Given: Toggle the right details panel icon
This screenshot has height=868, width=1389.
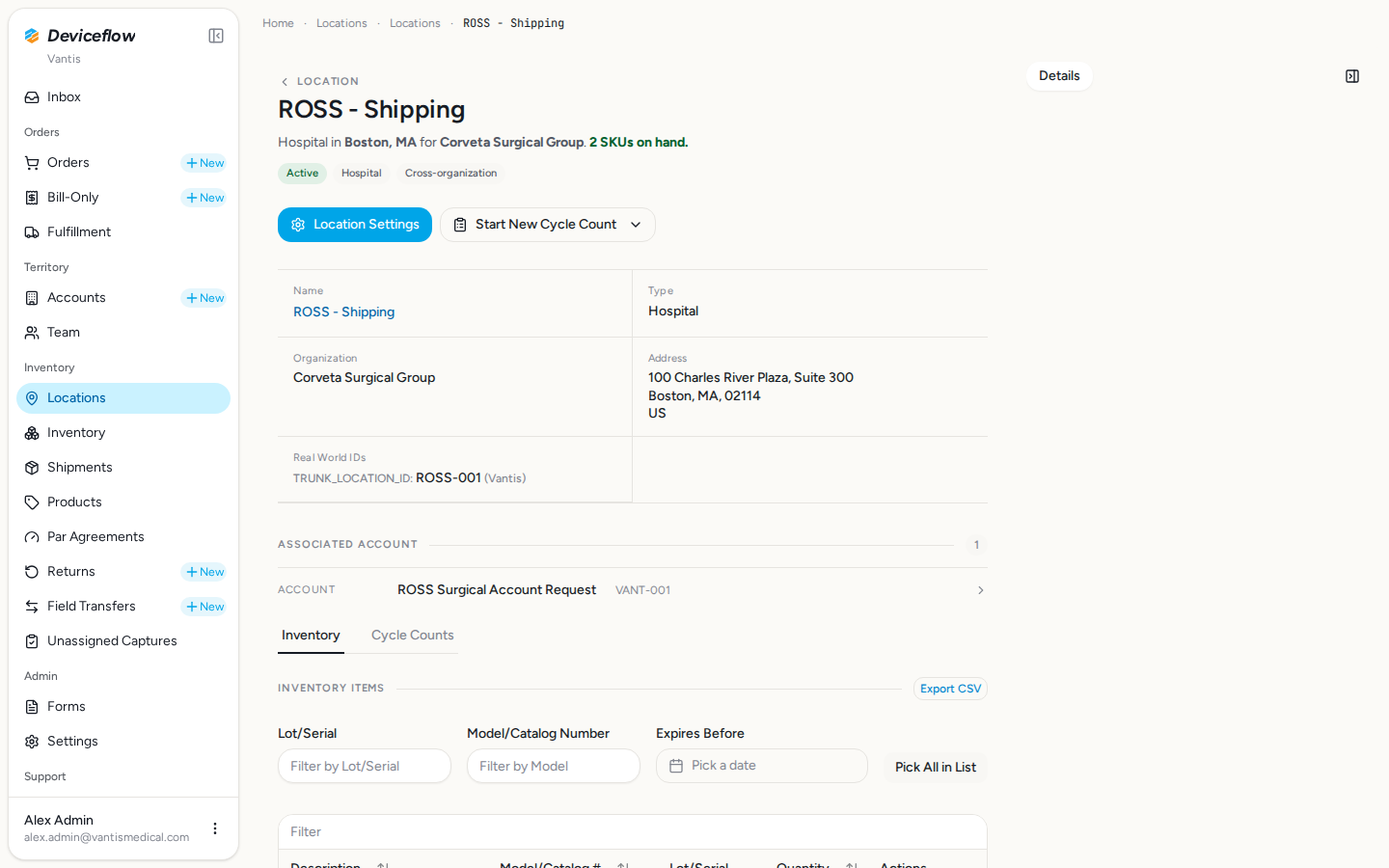Looking at the screenshot, I should pos(1352,76).
